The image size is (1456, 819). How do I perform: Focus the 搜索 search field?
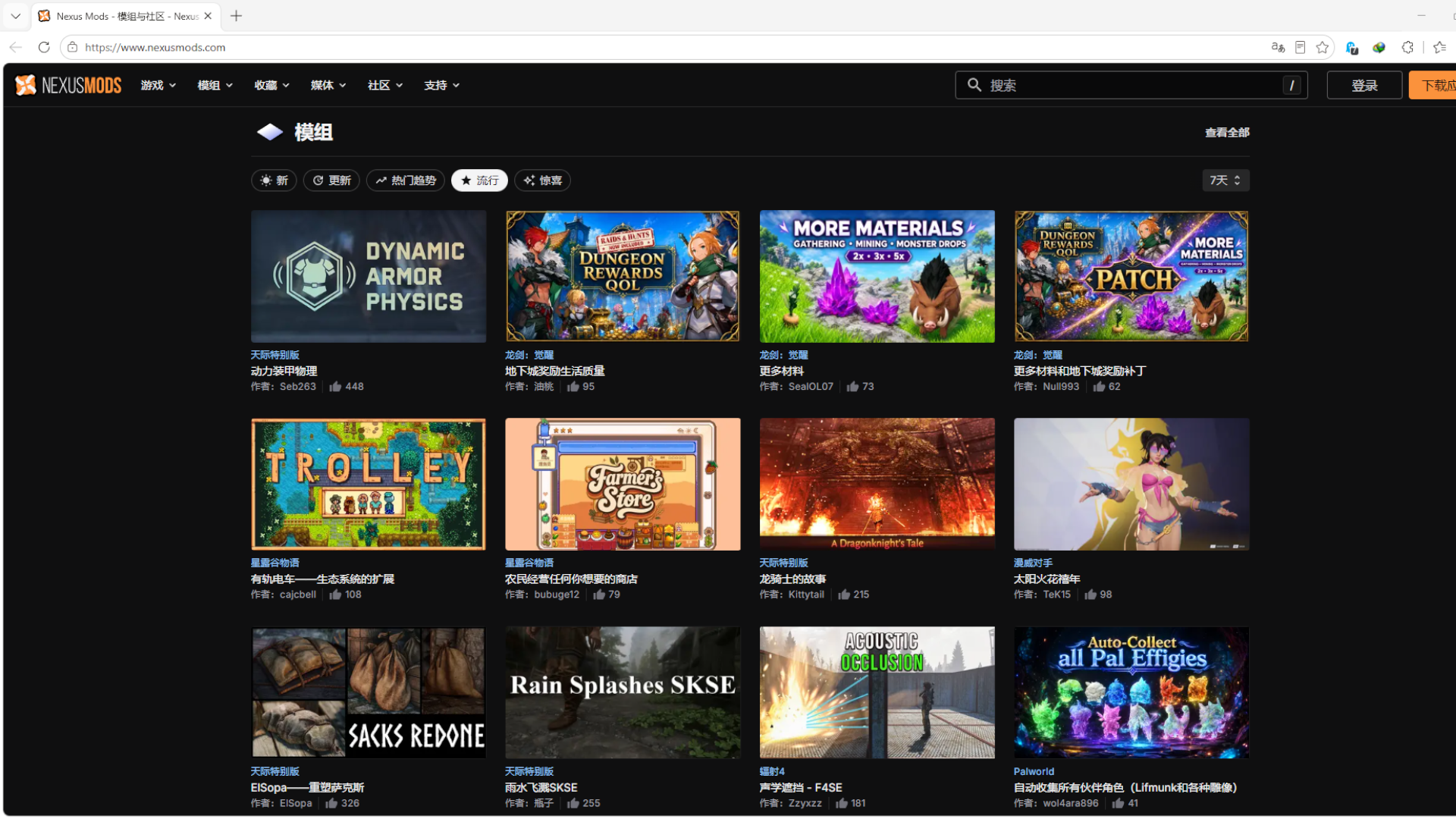(x=1131, y=85)
